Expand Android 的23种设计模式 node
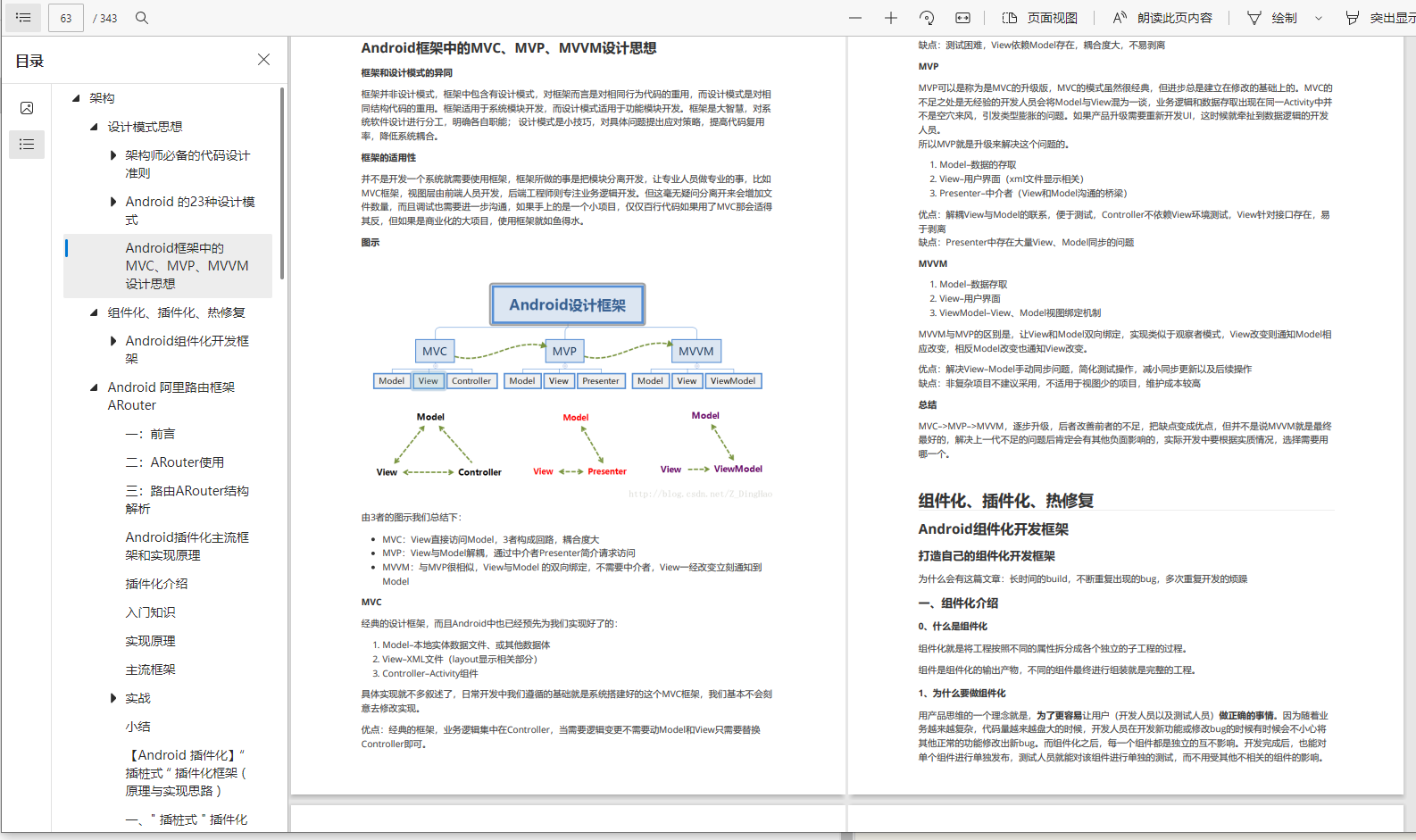This screenshot has height=840, width=1416. point(113,202)
